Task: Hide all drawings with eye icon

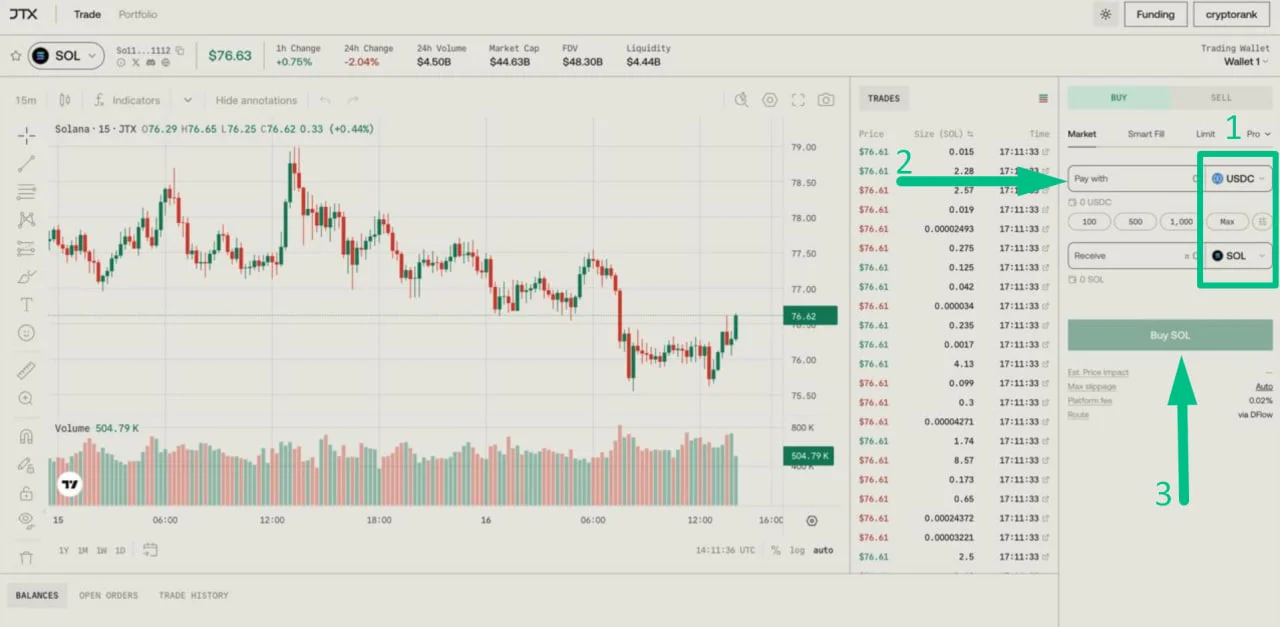Action: click(x=26, y=519)
